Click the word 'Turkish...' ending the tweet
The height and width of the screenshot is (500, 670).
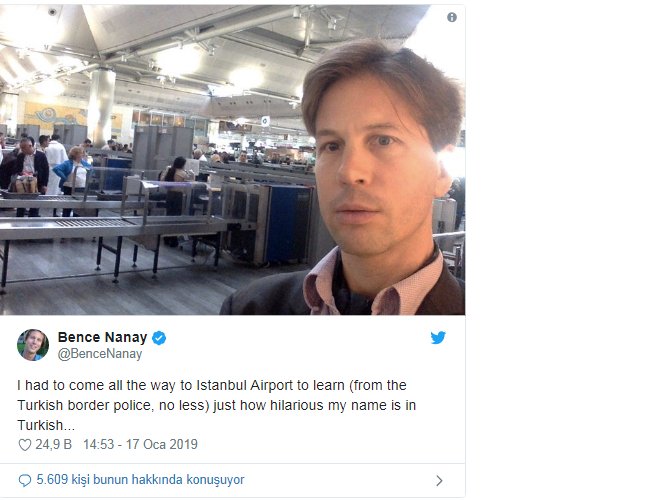tap(46, 425)
